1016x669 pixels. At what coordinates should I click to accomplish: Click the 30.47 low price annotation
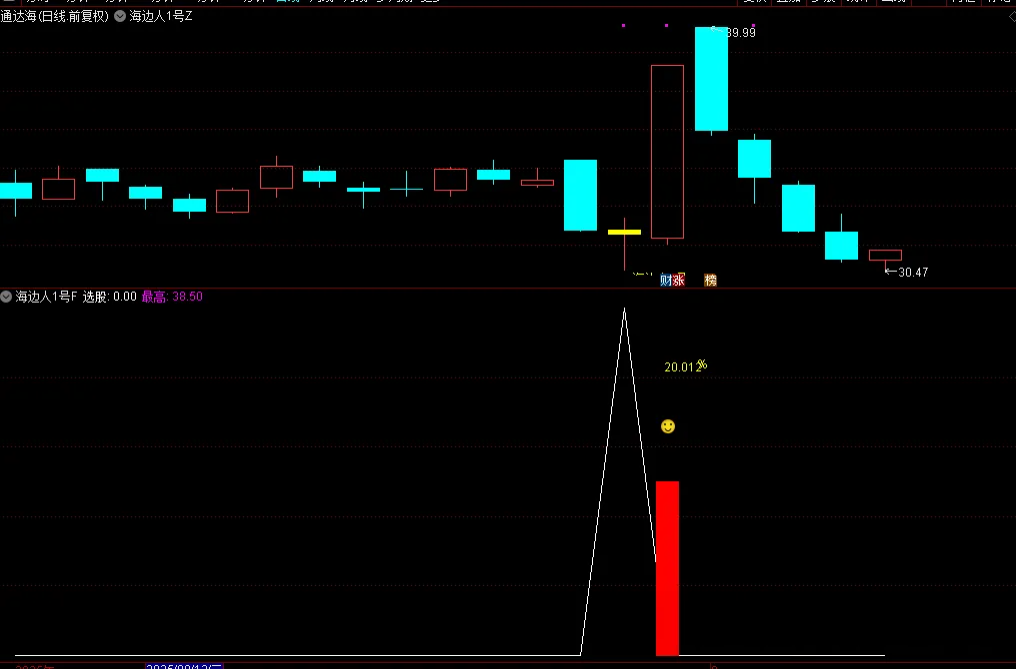pyautogui.click(x=912, y=272)
